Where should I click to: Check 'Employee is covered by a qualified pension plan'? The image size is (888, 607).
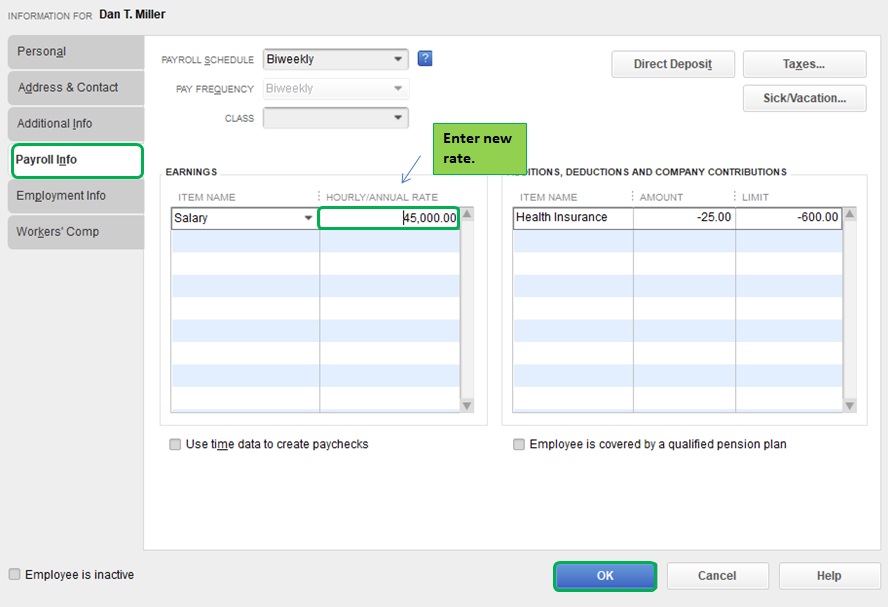[518, 444]
